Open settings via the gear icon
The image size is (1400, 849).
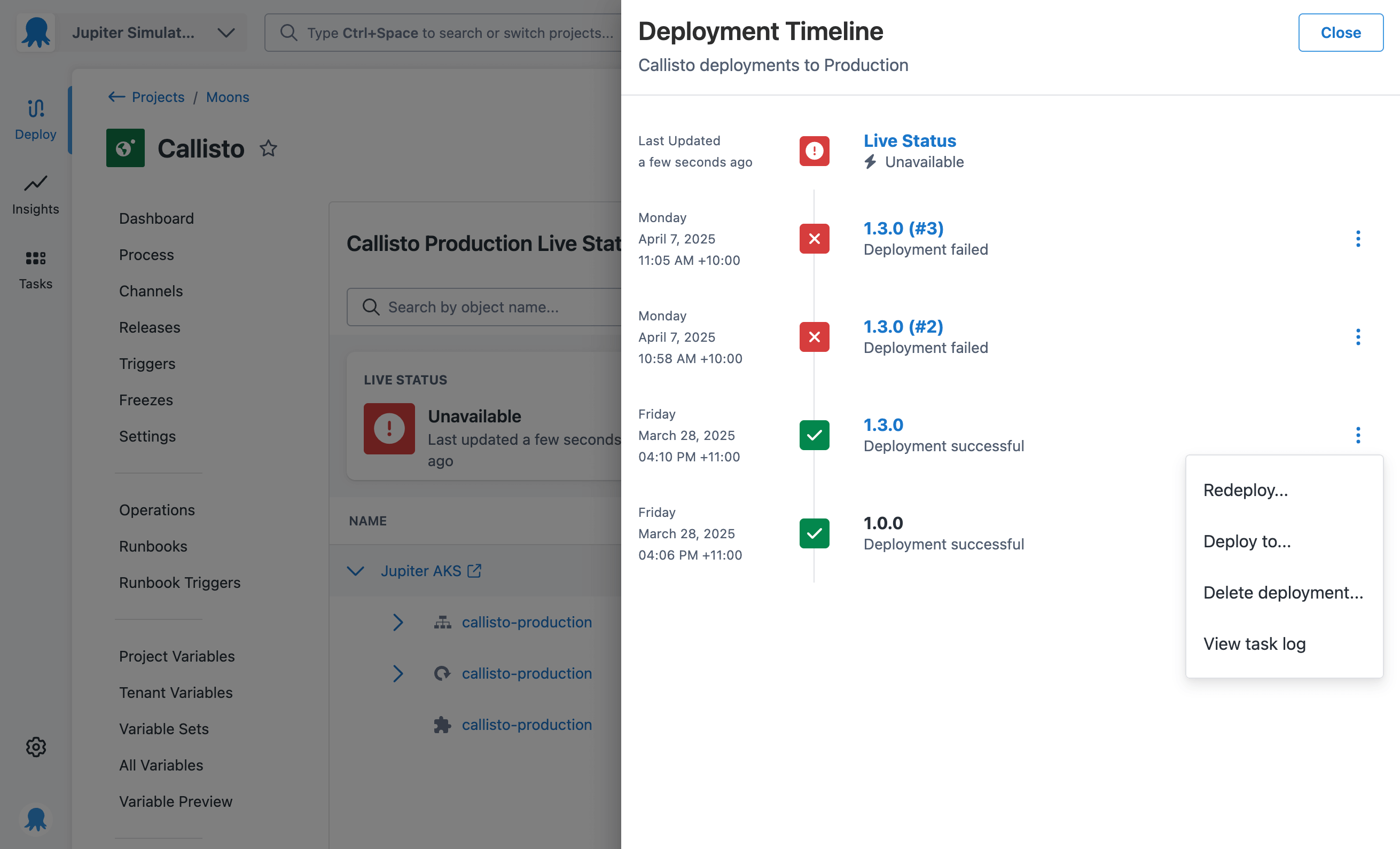coord(35,747)
